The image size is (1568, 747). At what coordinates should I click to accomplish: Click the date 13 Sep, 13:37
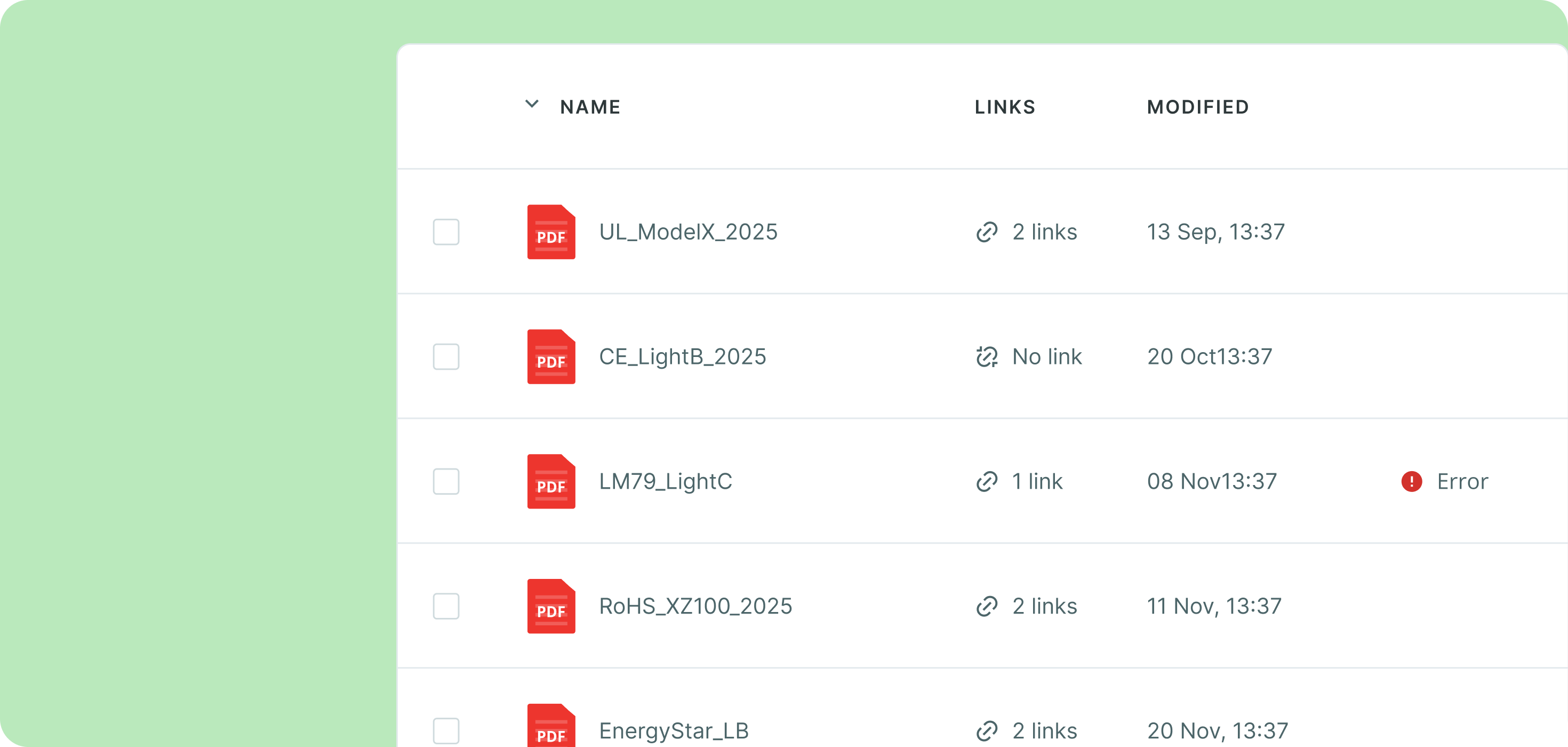1216,233
